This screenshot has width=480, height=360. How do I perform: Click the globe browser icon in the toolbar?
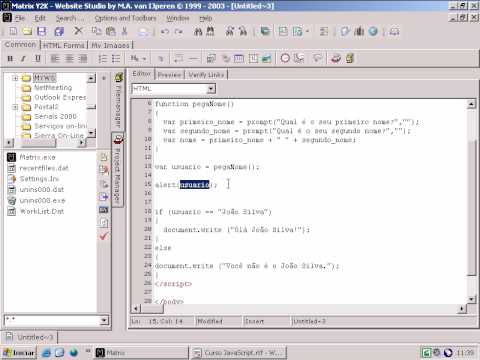373,31
